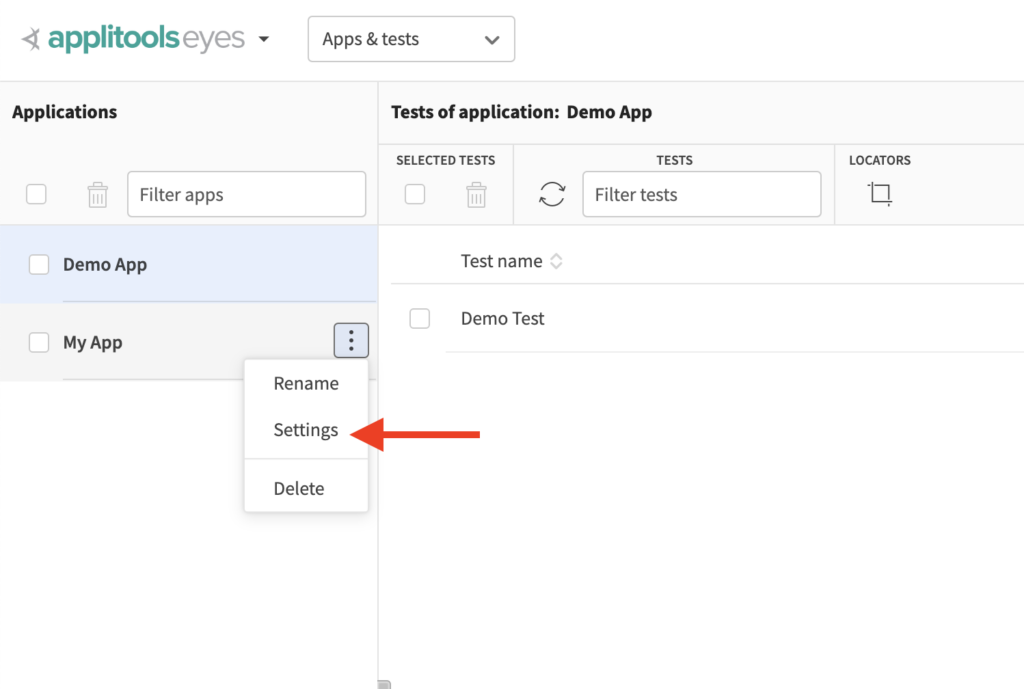Expand the Apps & tests dropdown
Screen dimensions: 1024x689
(x=411, y=40)
